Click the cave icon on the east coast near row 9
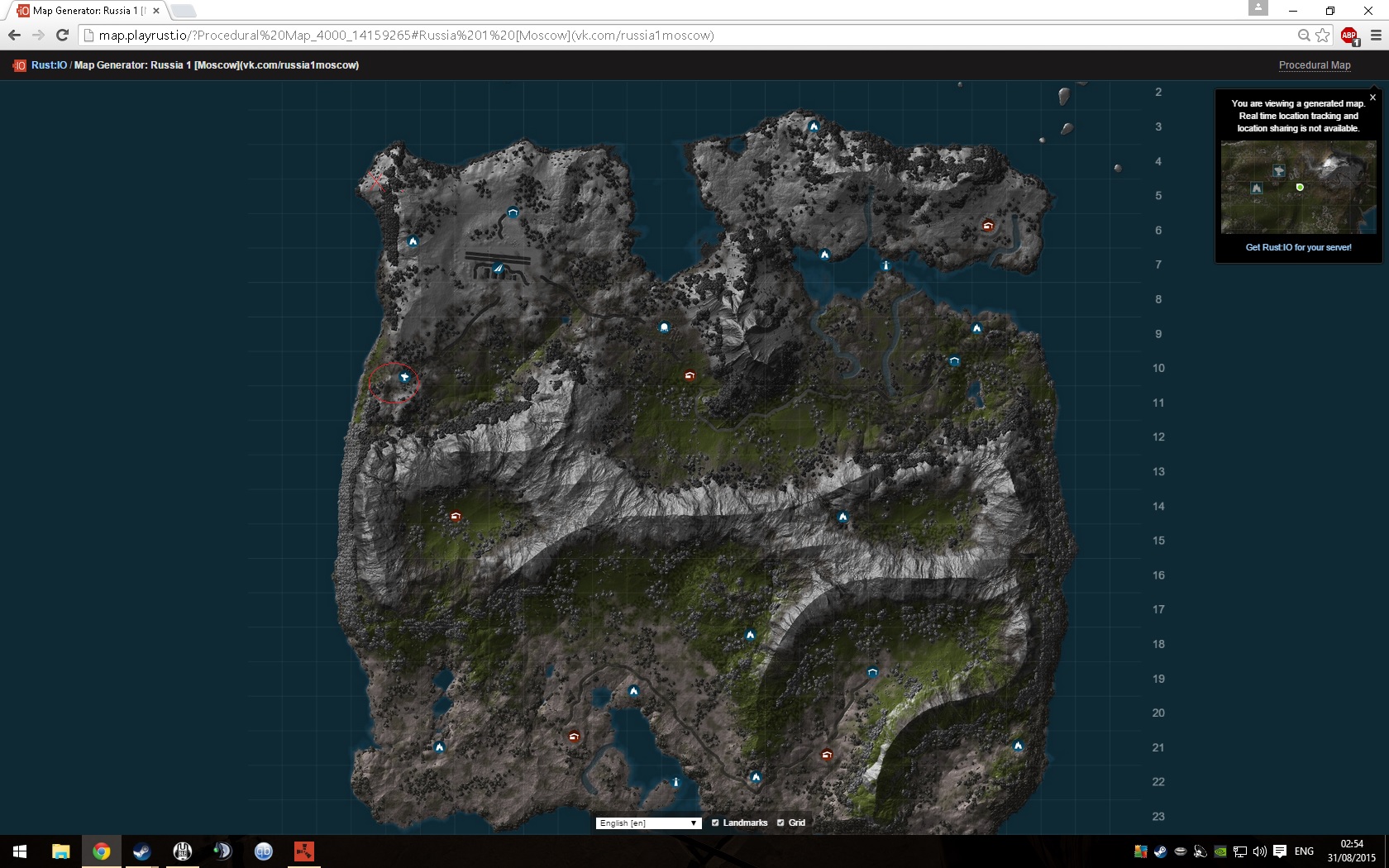1389x868 pixels. [x=976, y=328]
